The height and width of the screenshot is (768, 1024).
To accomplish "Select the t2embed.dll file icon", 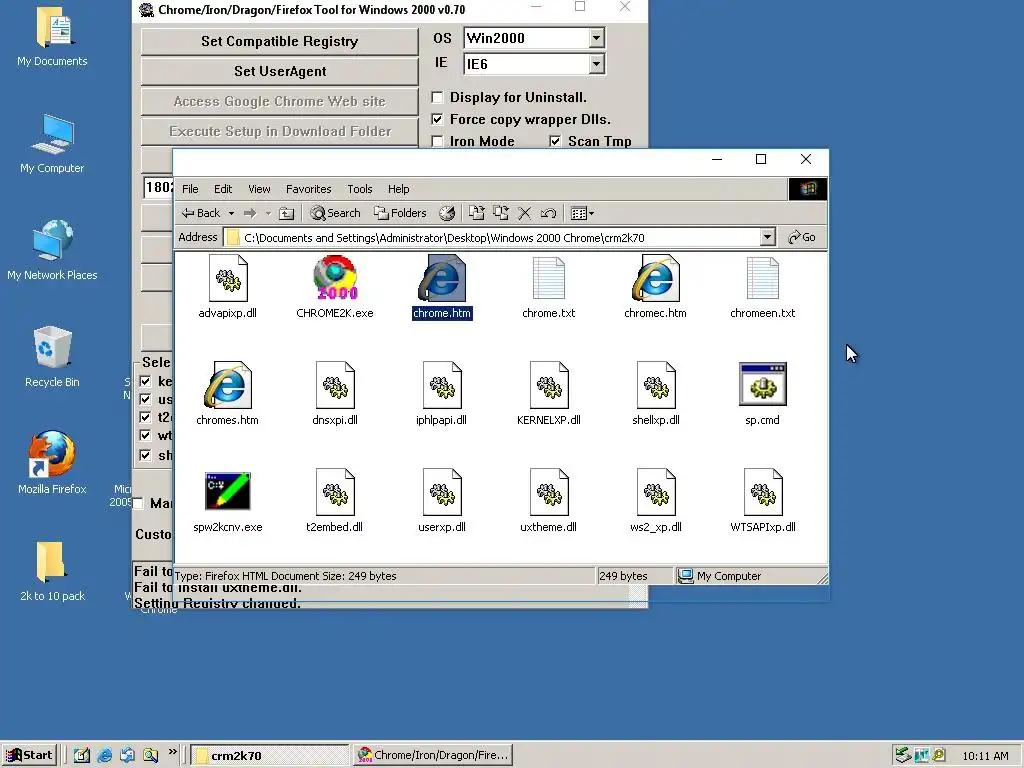I will 335,492.
